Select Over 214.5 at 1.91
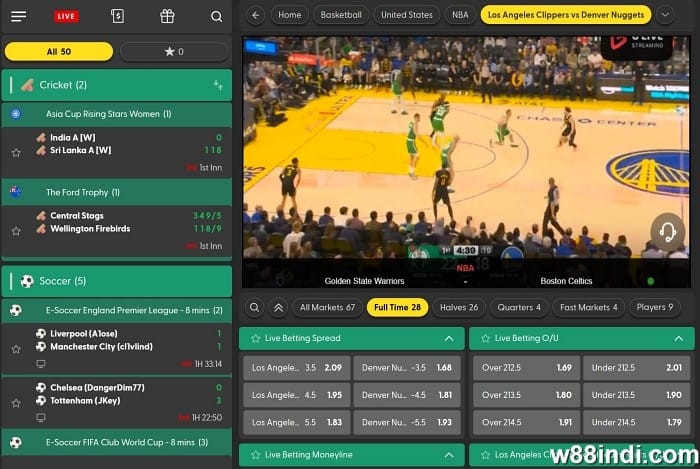The height and width of the screenshot is (469, 700). click(x=527, y=422)
